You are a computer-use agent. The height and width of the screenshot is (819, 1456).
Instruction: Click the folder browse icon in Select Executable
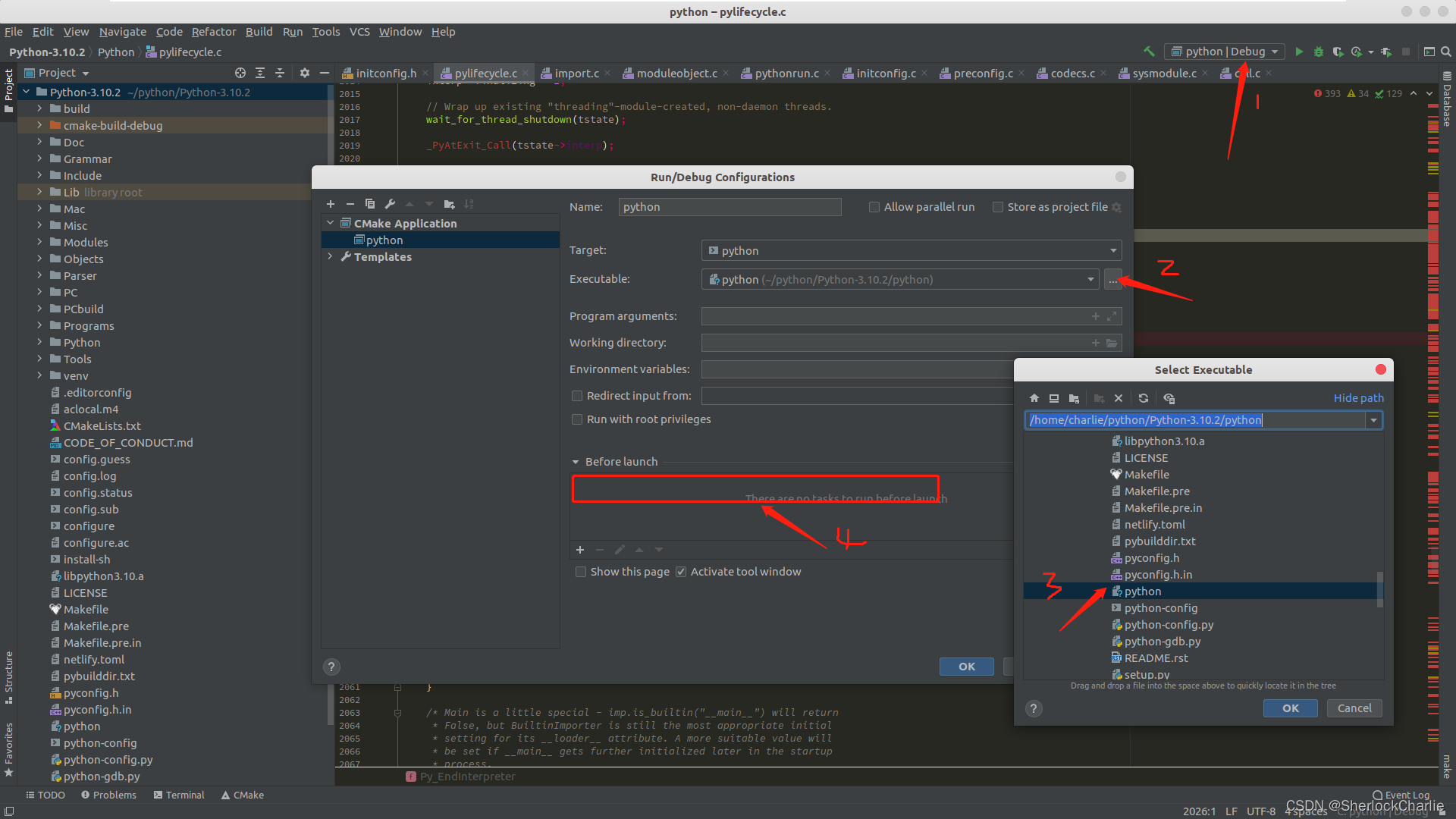1076,397
